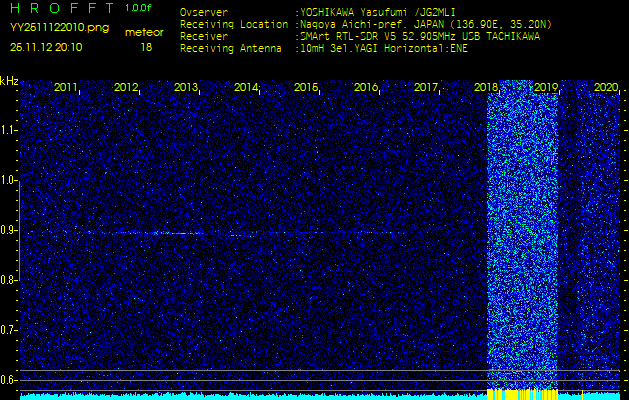Click the 0.6 frequency axis label
The width and height of the screenshot is (629, 400).
(9, 380)
